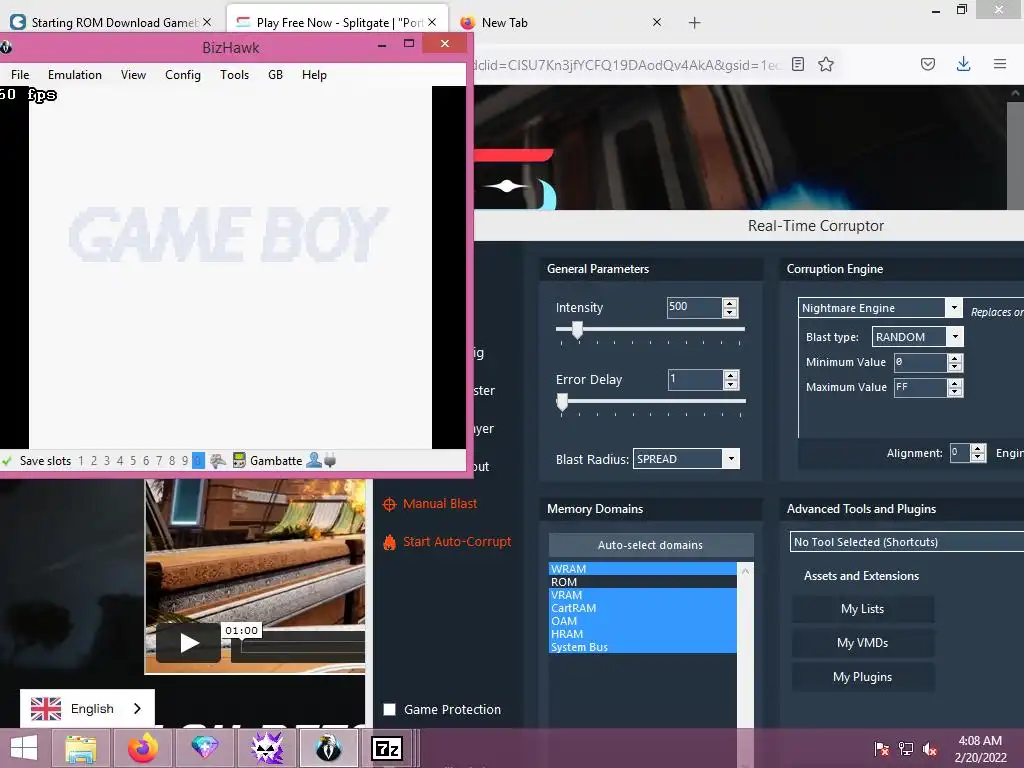The width and height of the screenshot is (1024, 768).
Task: Open the My Plugins button
Action: [863, 677]
